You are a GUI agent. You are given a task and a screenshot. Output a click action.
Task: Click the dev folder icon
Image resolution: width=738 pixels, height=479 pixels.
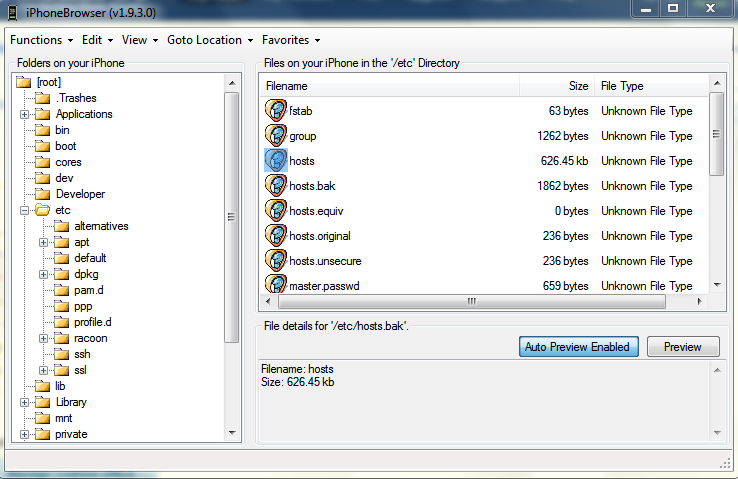43,178
